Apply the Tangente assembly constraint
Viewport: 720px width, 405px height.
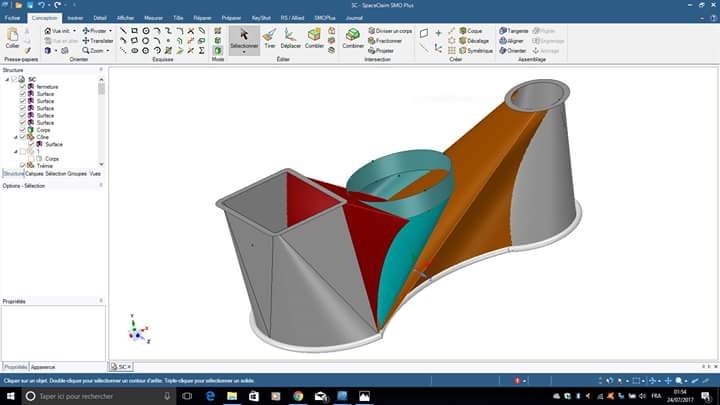[514, 31]
